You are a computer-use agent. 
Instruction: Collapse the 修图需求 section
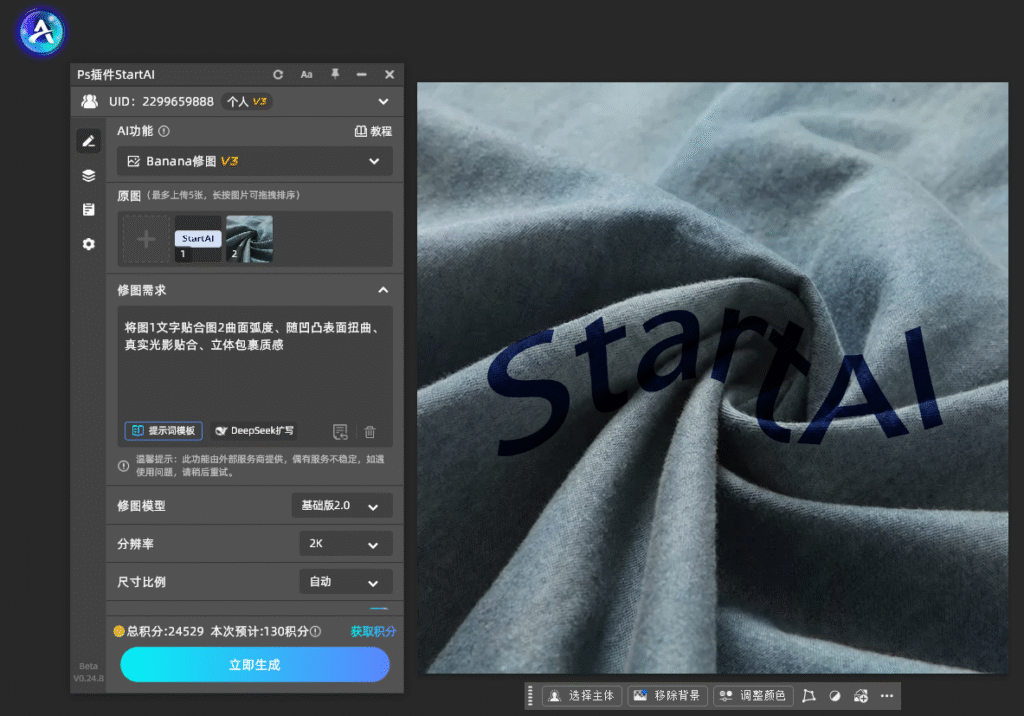pos(383,290)
